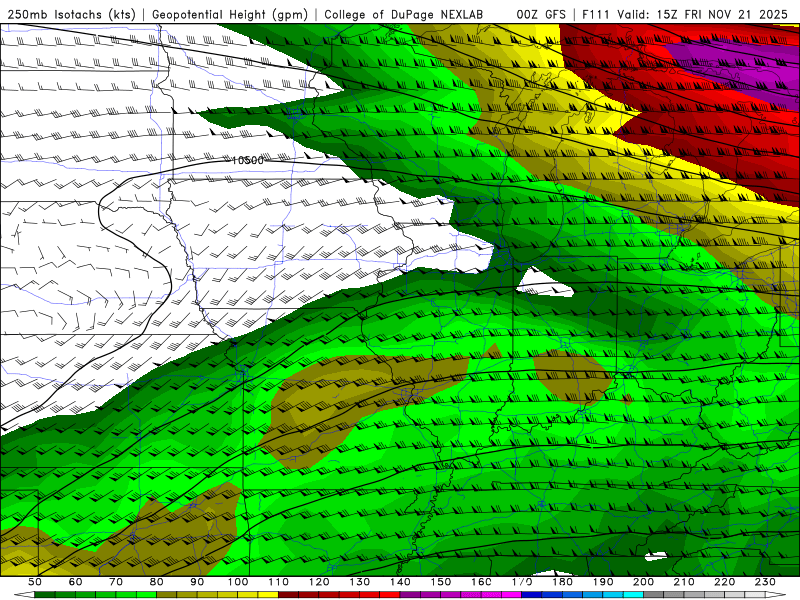This screenshot has width=800, height=600.
Task: Click the legend value 190
Action: click(x=603, y=582)
